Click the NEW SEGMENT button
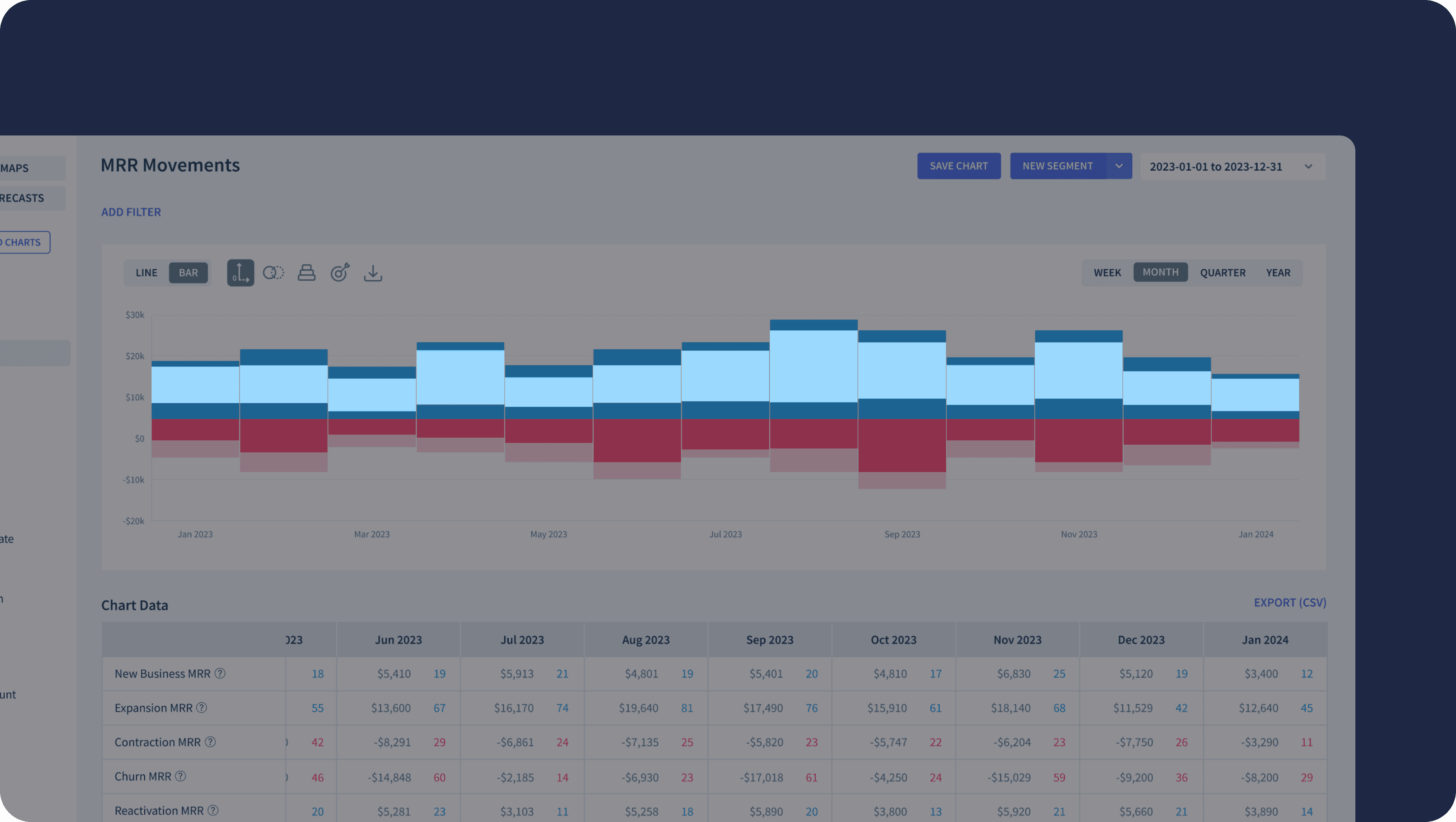The width and height of the screenshot is (1456, 822). (x=1057, y=166)
